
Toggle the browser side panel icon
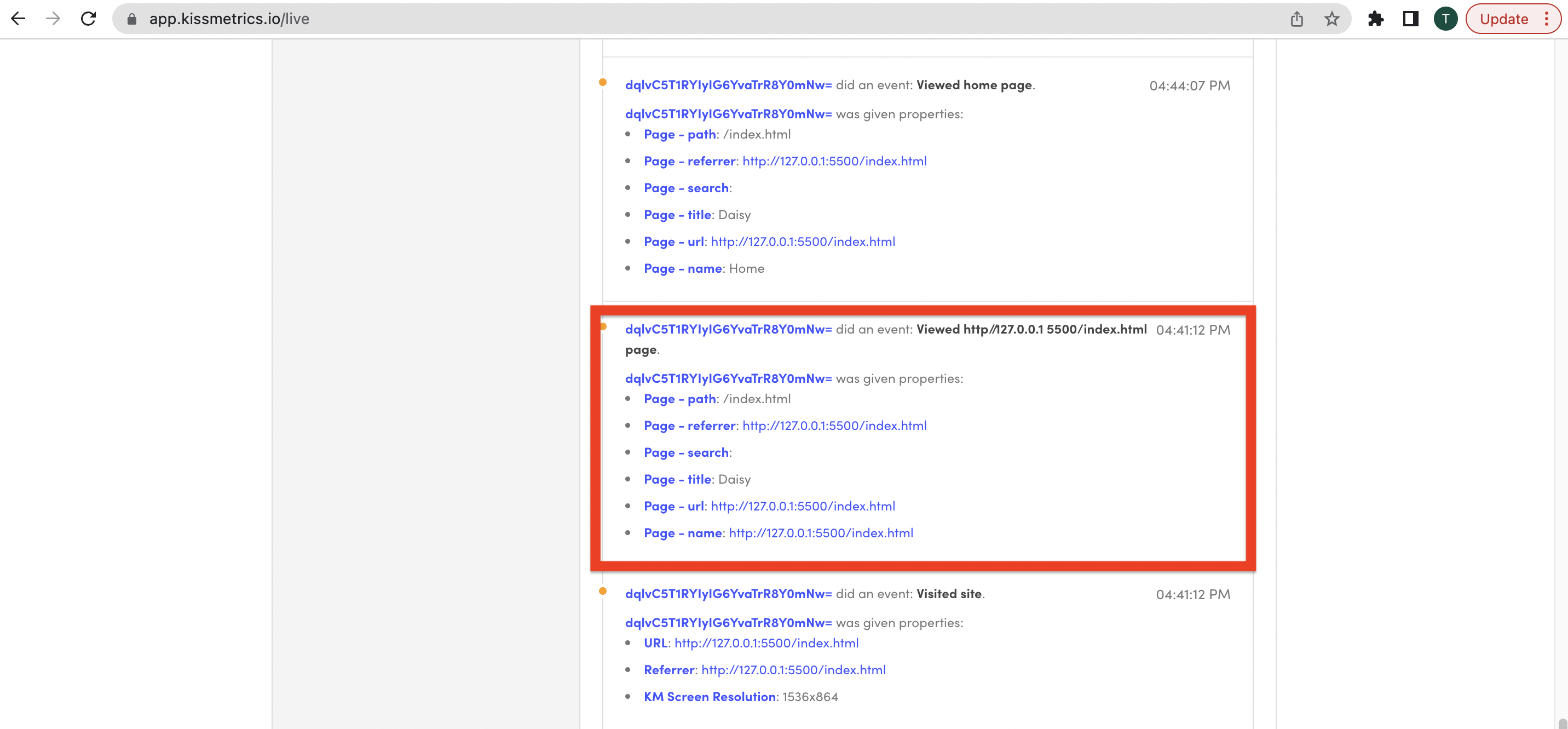click(x=1410, y=19)
